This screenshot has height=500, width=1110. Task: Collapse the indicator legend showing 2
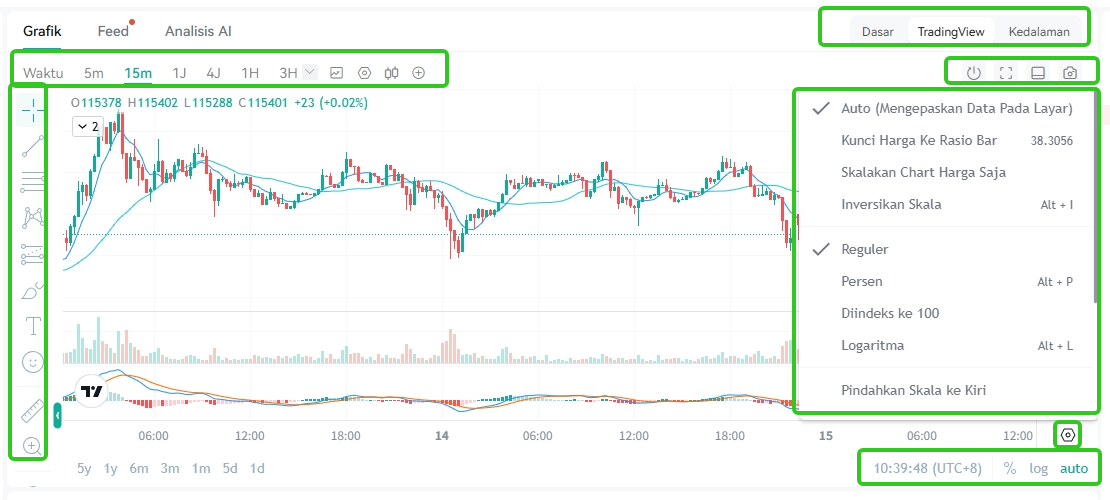[88, 127]
